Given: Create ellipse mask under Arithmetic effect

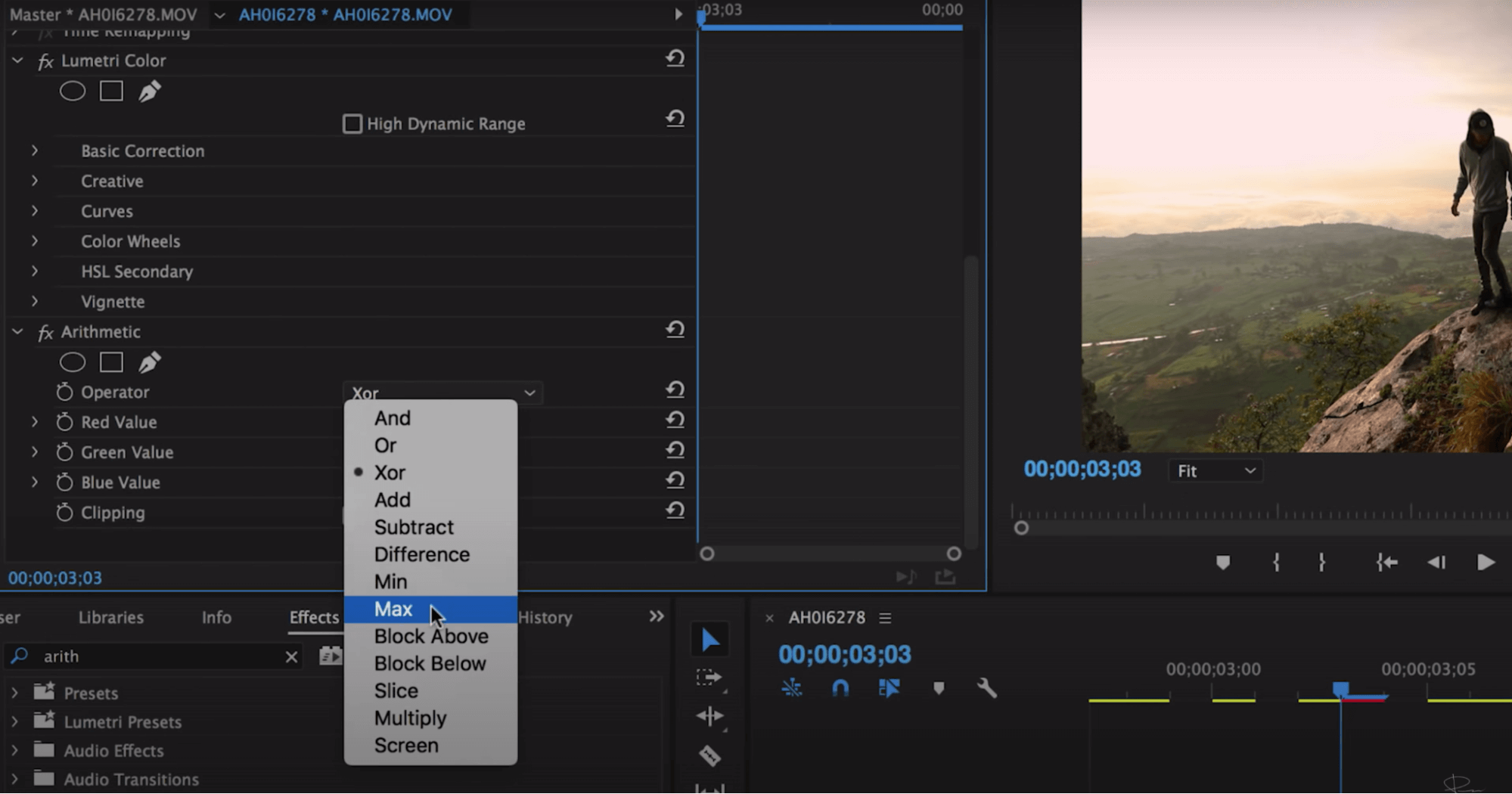Looking at the screenshot, I should click(x=73, y=362).
